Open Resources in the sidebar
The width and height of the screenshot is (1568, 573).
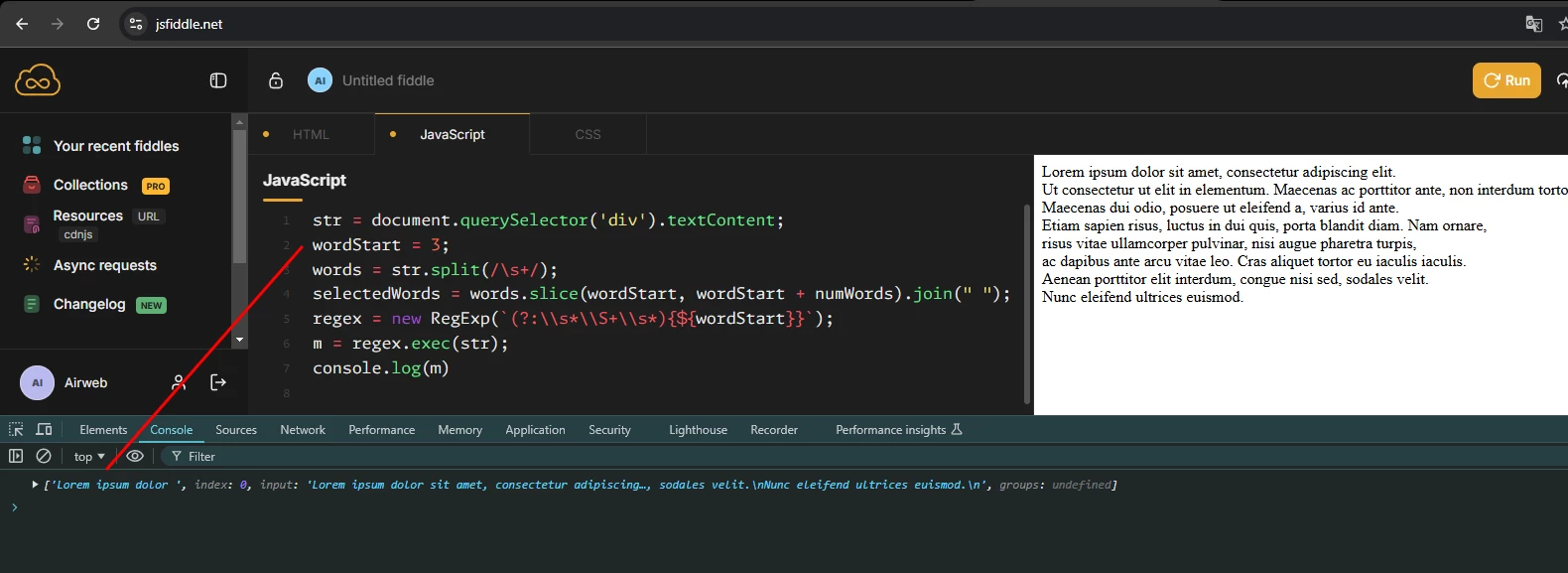[88, 215]
